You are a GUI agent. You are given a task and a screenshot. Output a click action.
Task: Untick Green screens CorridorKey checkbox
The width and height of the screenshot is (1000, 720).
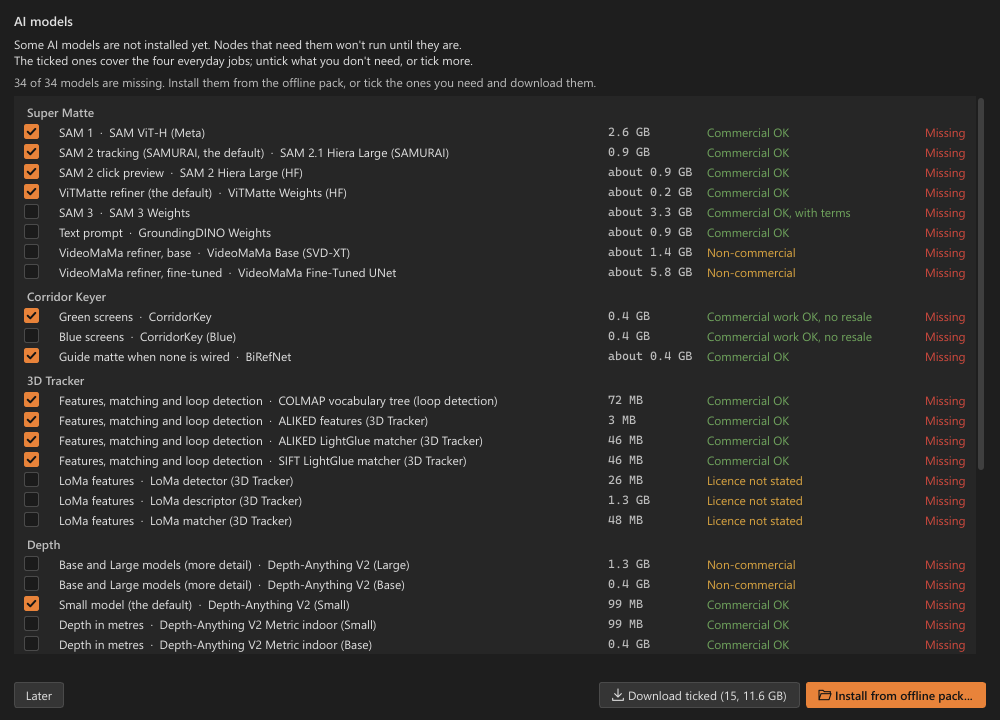(31, 316)
